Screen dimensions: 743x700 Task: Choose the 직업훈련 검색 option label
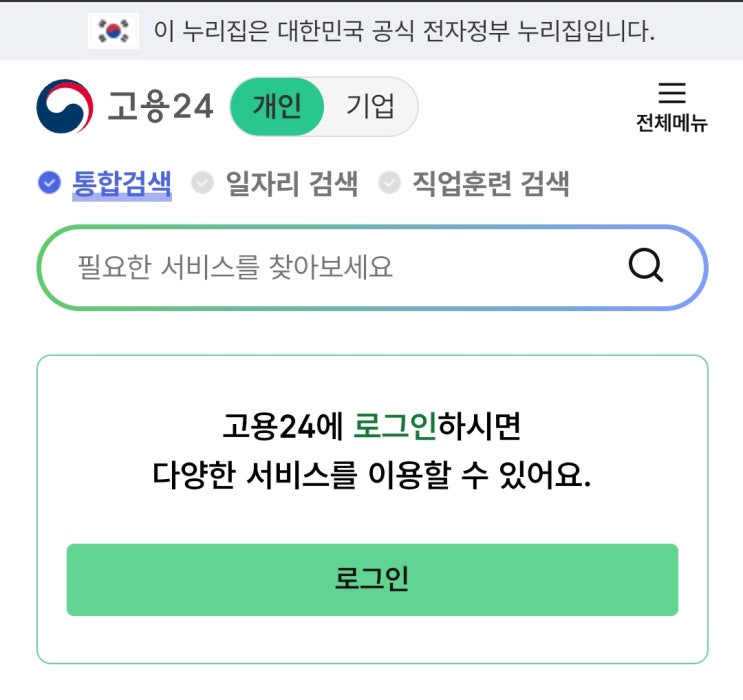coord(490,183)
